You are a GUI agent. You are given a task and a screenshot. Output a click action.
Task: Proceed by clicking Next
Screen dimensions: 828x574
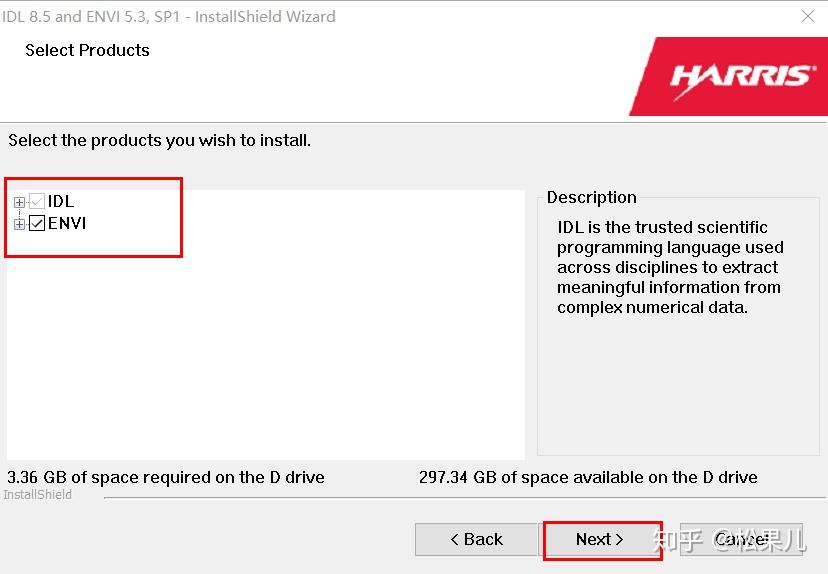[x=600, y=539]
